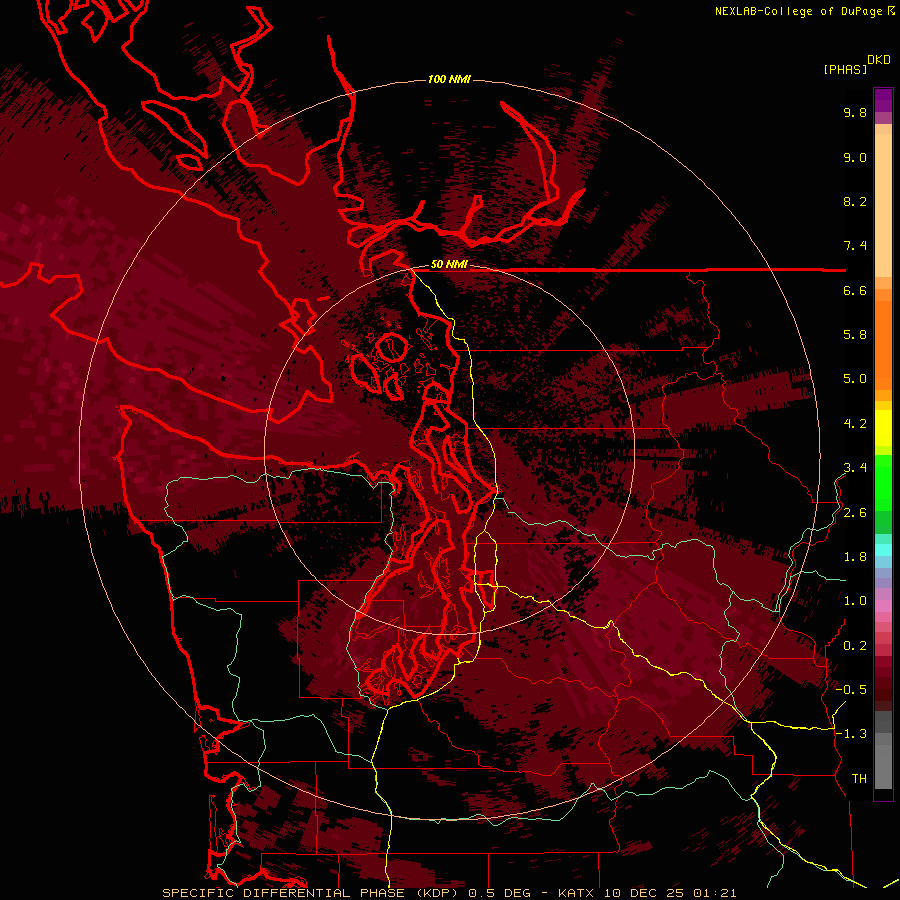Click the KATX station identifier in the caption
Image resolution: width=900 pixels, height=900 pixels.
point(577,893)
